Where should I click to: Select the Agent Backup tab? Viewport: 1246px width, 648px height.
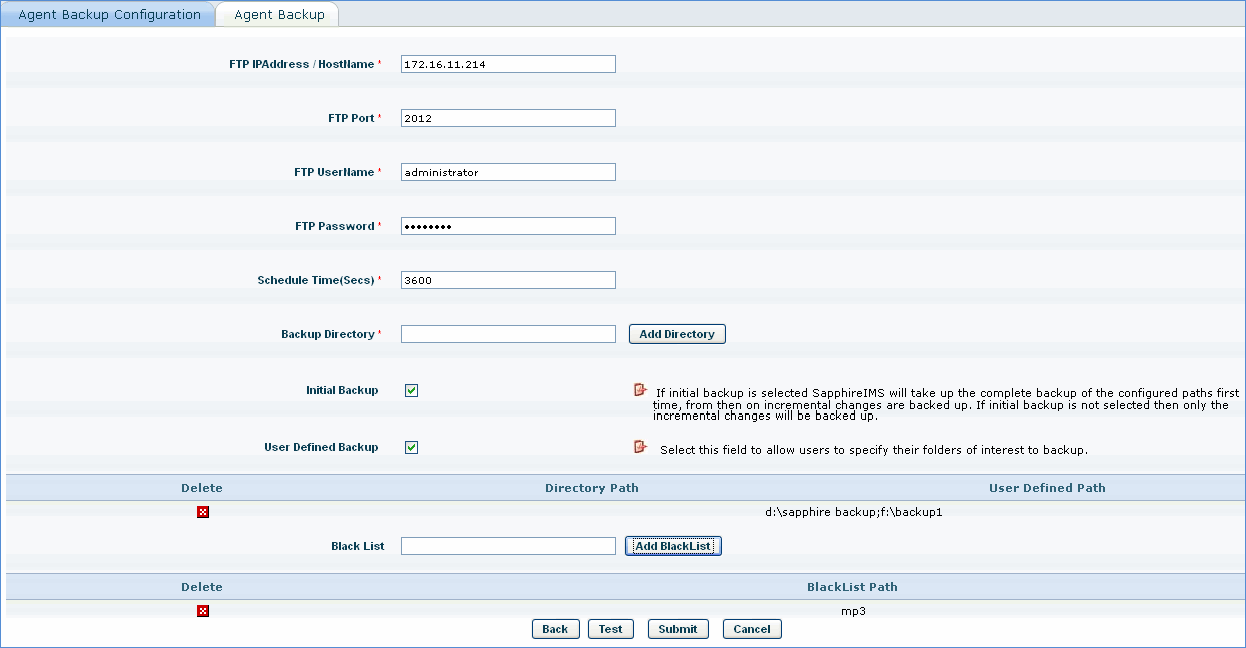coord(279,15)
